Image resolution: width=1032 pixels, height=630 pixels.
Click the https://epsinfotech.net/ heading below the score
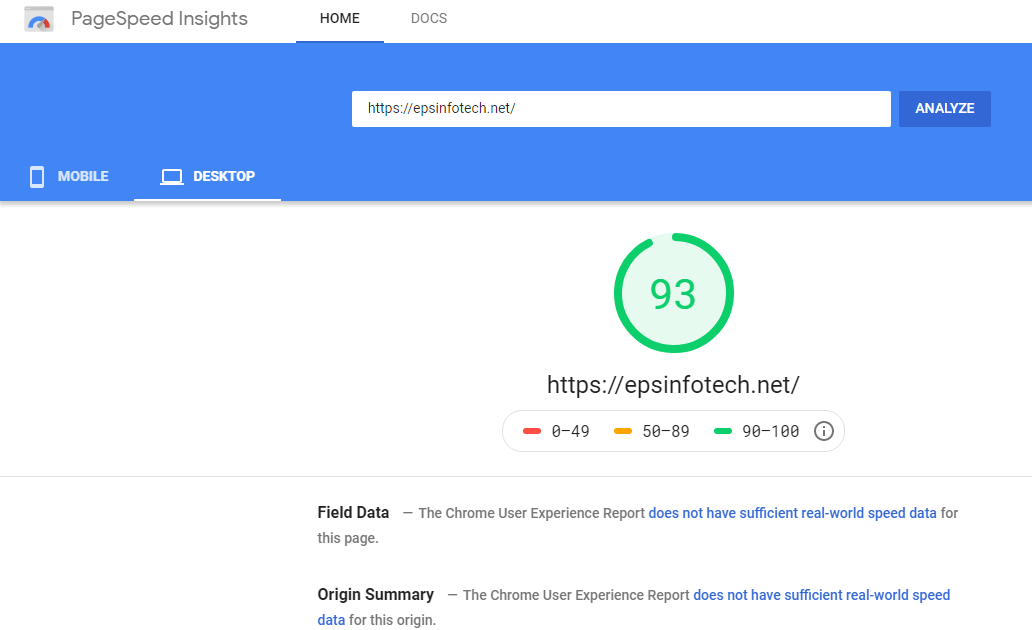pyautogui.click(x=673, y=385)
